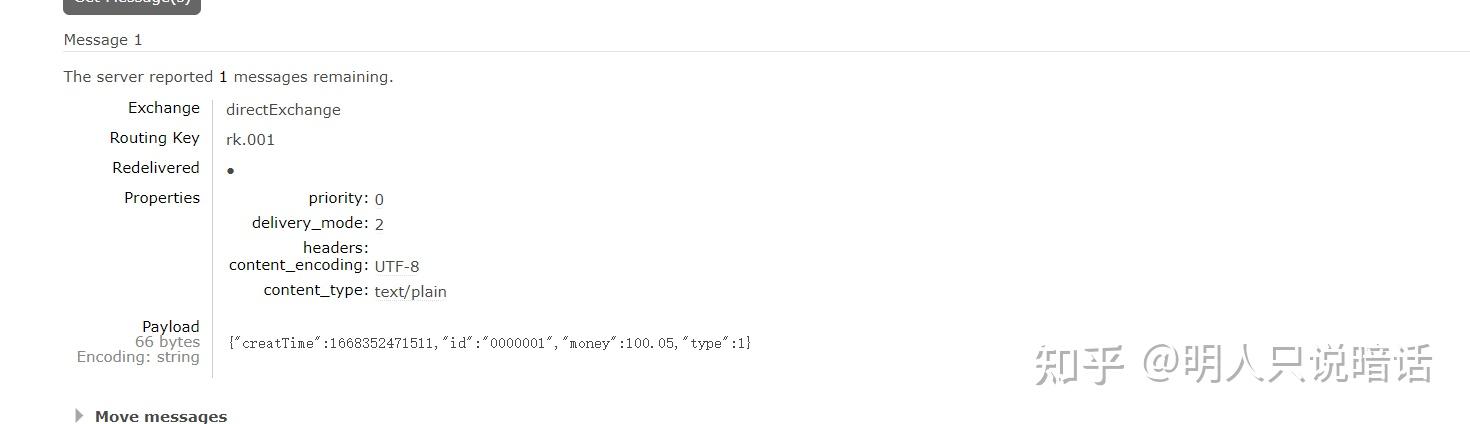Click the delivery_mode property label
Image resolution: width=1470 pixels, height=424 pixels.
[310, 223]
